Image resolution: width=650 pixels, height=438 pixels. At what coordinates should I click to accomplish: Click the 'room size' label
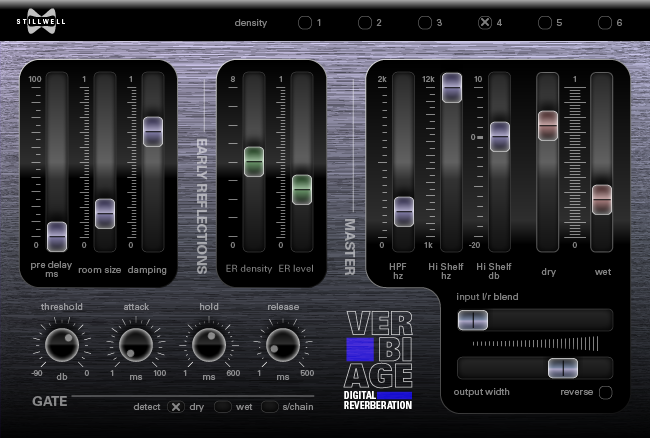[99, 270]
